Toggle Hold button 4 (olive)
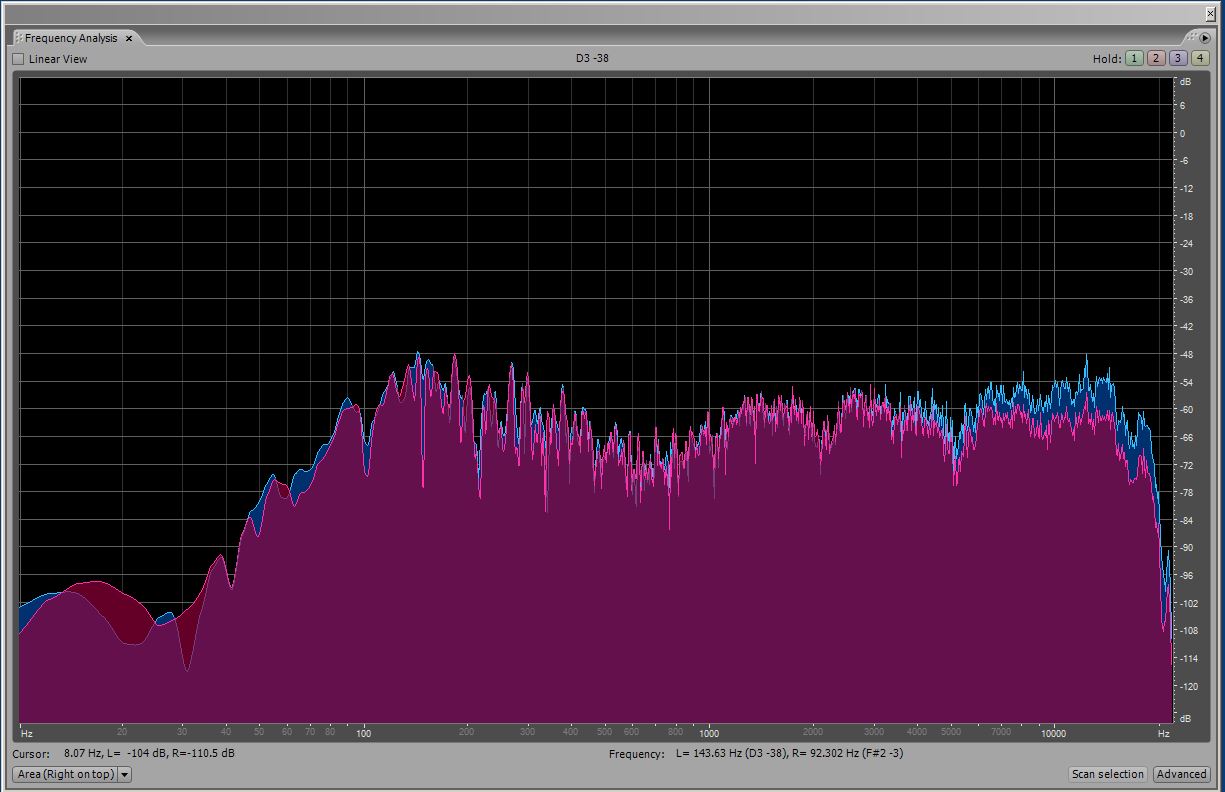The width and height of the screenshot is (1225, 792). click(x=1200, y=58)
